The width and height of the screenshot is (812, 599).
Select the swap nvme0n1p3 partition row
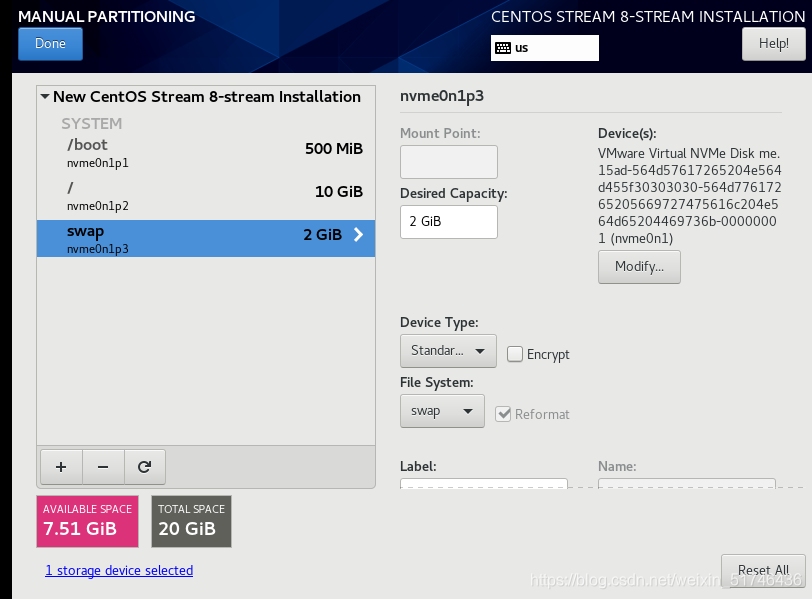pos(206,239)
